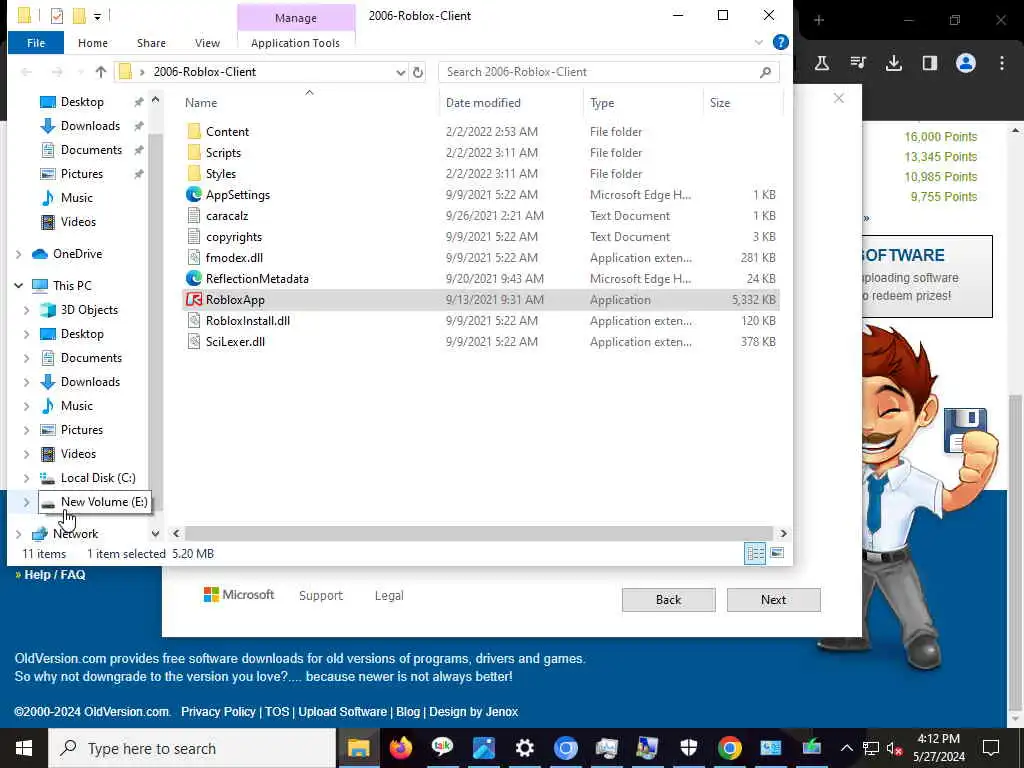
Task: Open the RobloxApp application icon
Action: [194, 300]
